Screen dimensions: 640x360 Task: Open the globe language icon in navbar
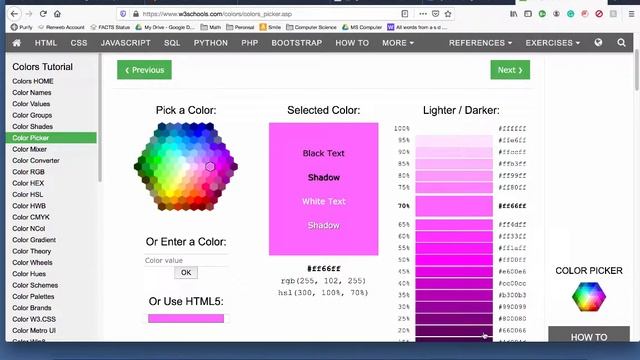(x=598, y=42)
